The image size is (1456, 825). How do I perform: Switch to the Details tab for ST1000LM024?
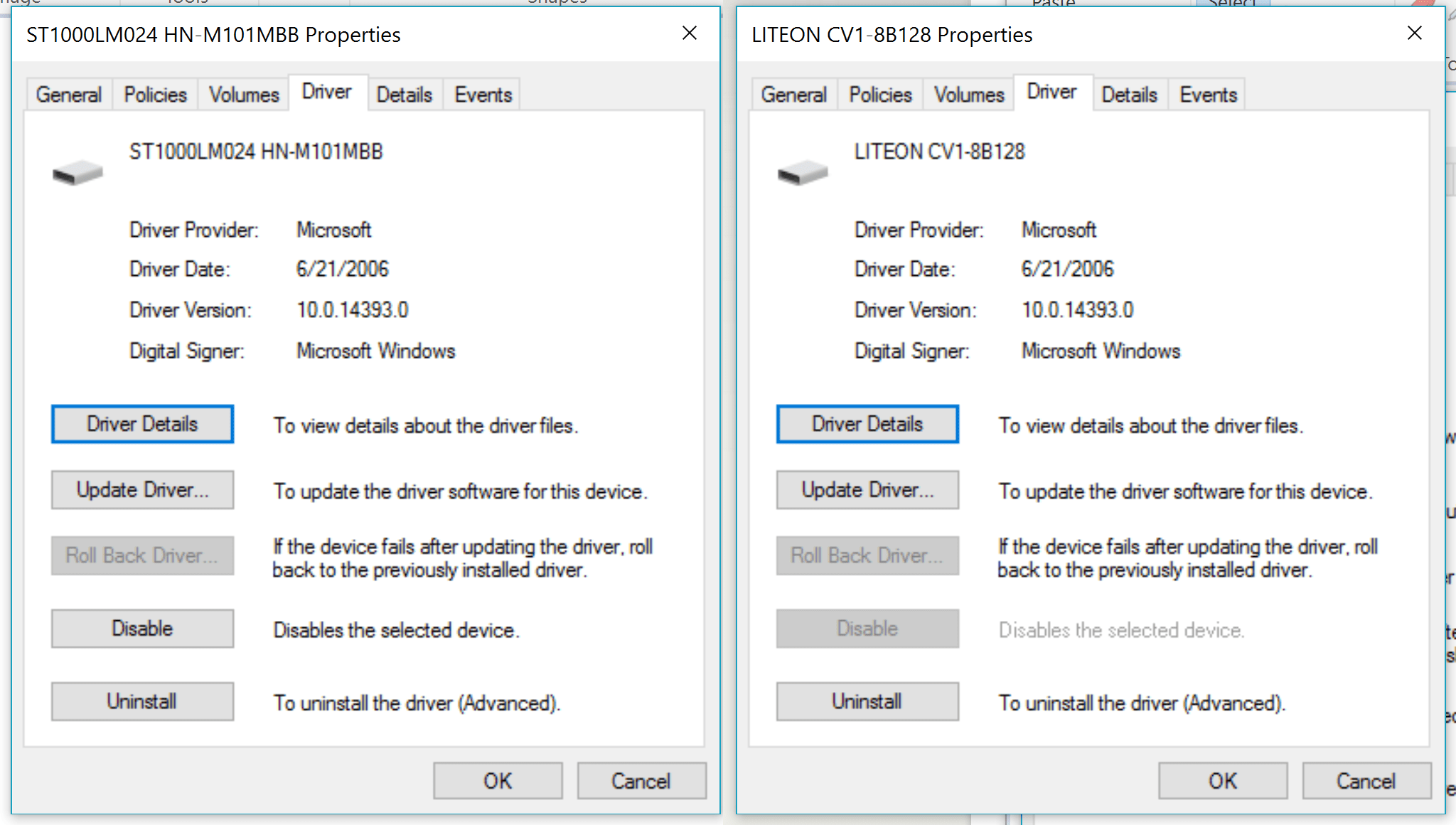(x=405, y=93)
